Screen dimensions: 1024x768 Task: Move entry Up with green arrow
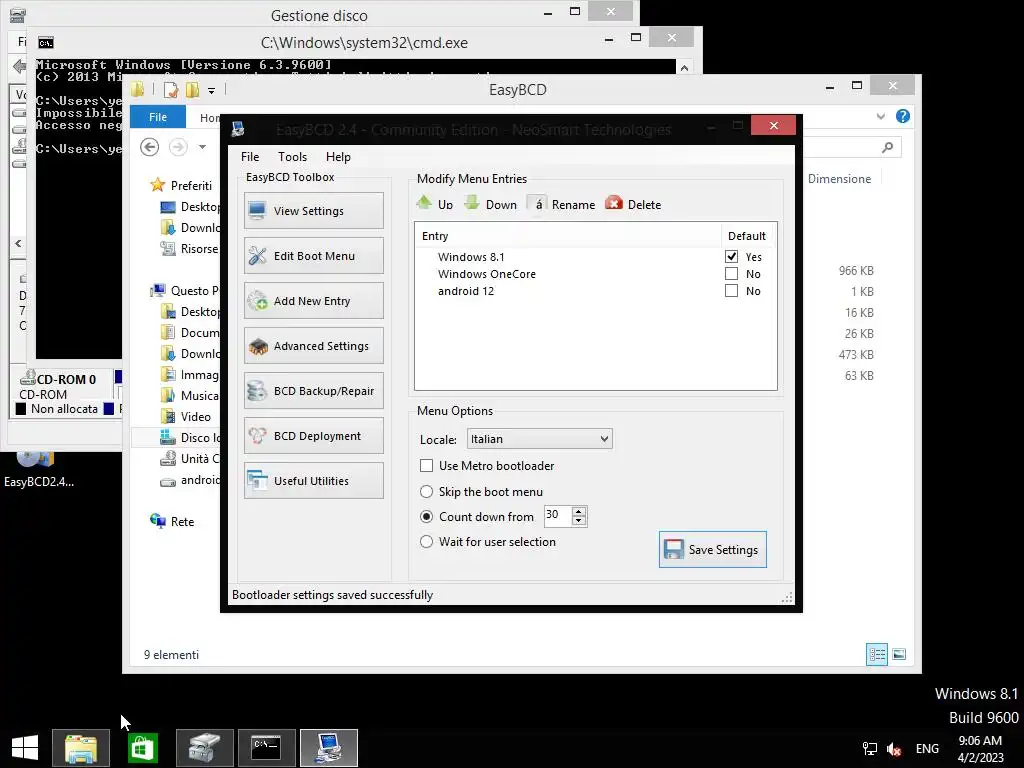[435, 204]
